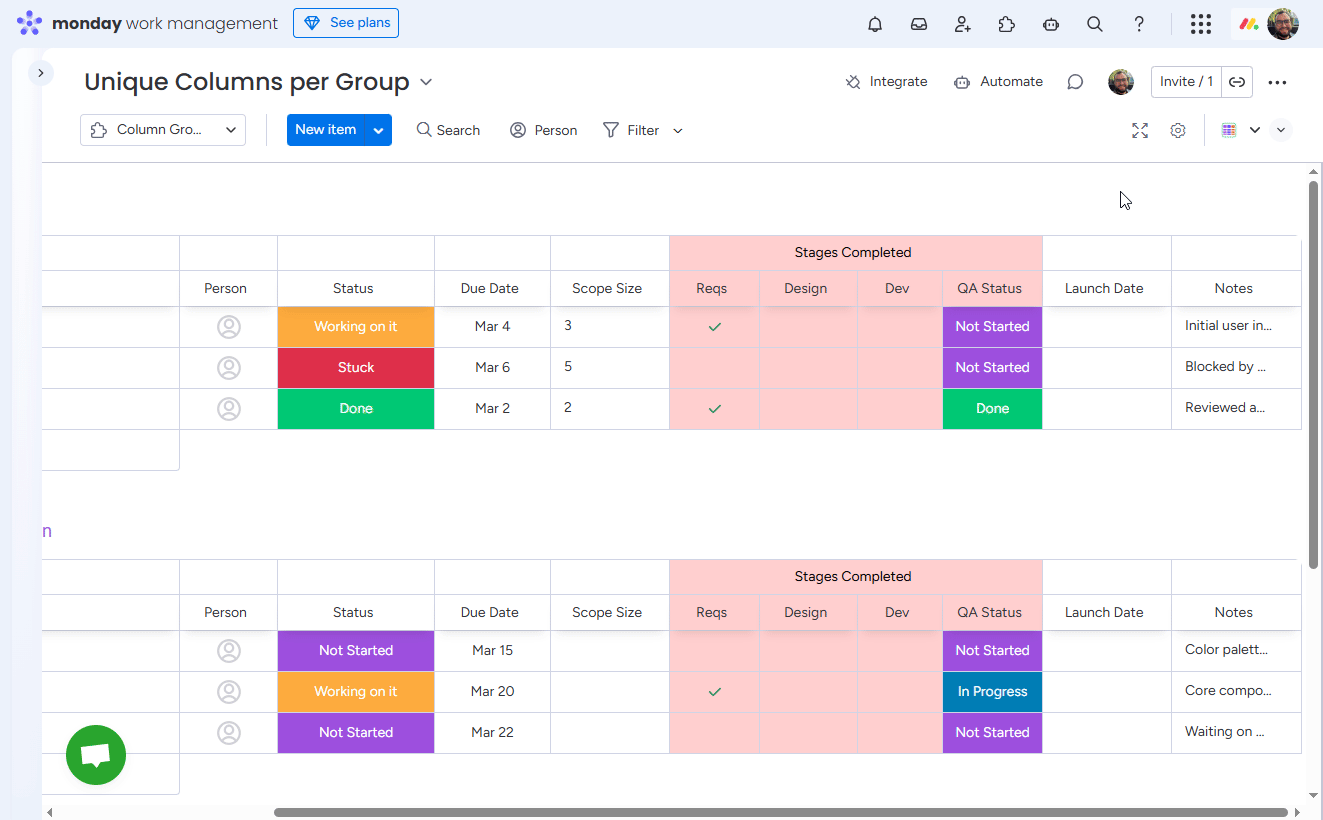Open the Filter menu
The width and height of the screenshot is (1323, 820).
click(x=641, y=130)
